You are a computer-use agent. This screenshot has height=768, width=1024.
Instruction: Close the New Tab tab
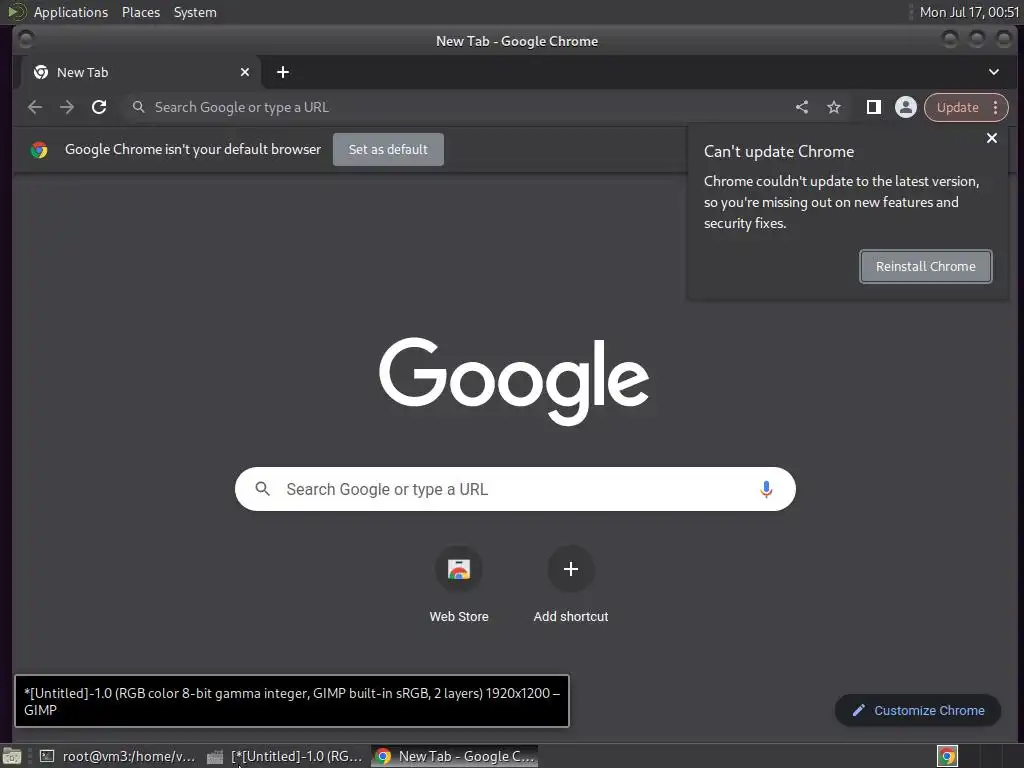click(x=245, y=72)
